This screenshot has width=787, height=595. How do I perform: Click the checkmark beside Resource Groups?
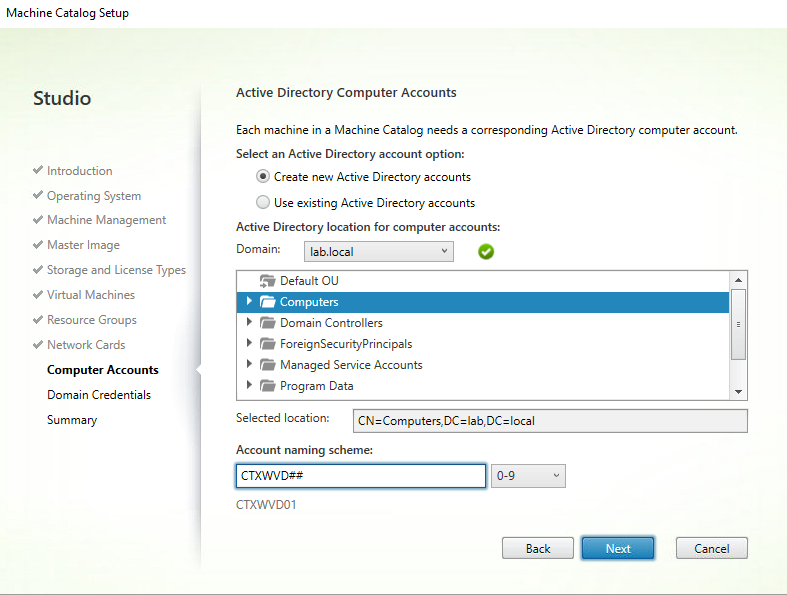click(x=38, y=319)
